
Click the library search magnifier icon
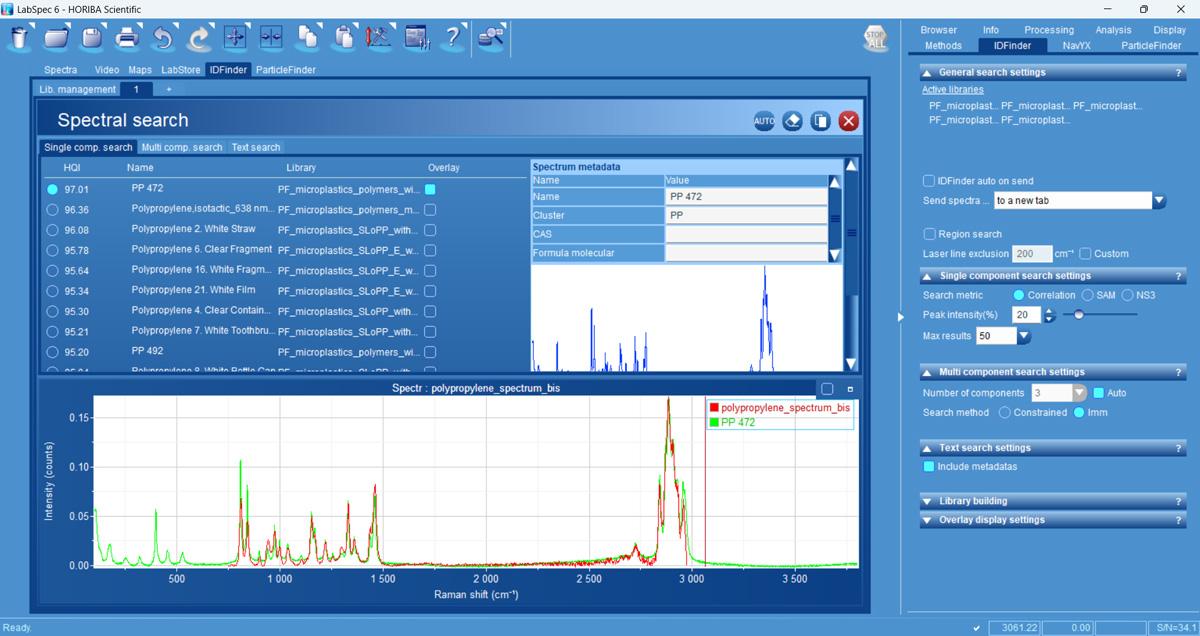[x=490, y=38]
